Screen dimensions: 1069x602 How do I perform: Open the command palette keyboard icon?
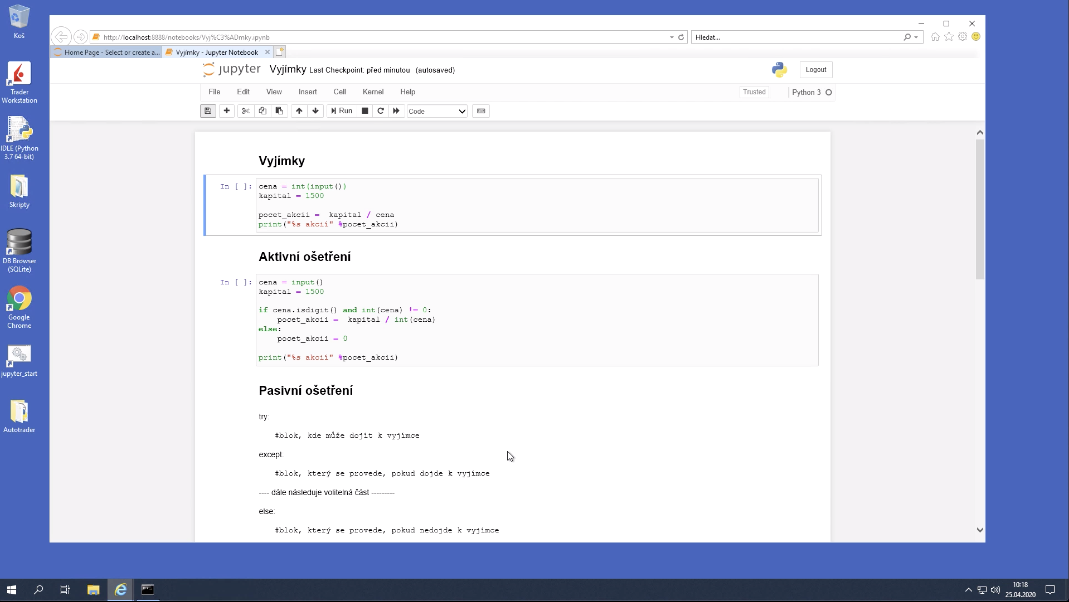[481, 111]
